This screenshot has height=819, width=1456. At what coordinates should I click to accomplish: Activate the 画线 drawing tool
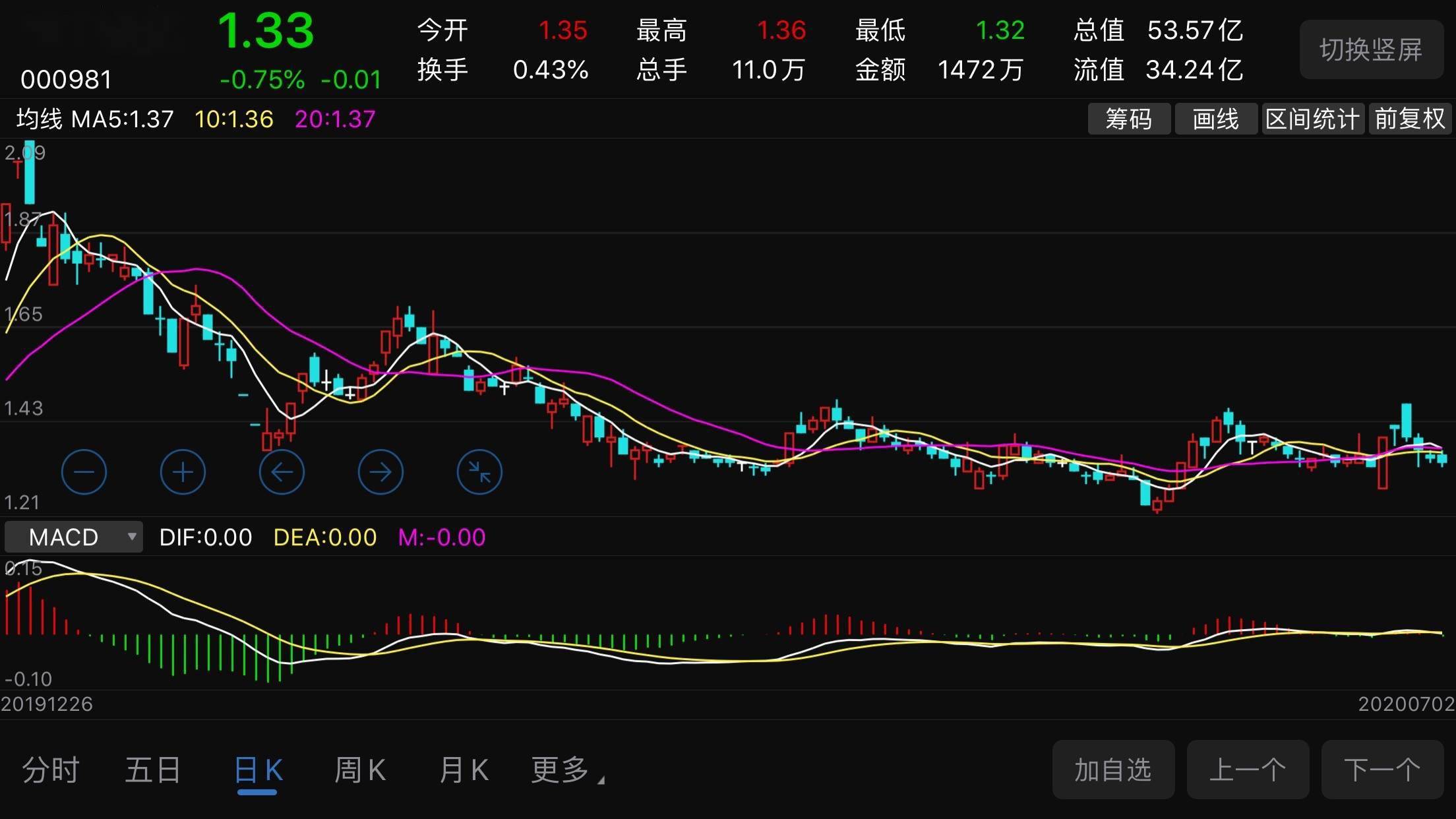click(1216, 119)
